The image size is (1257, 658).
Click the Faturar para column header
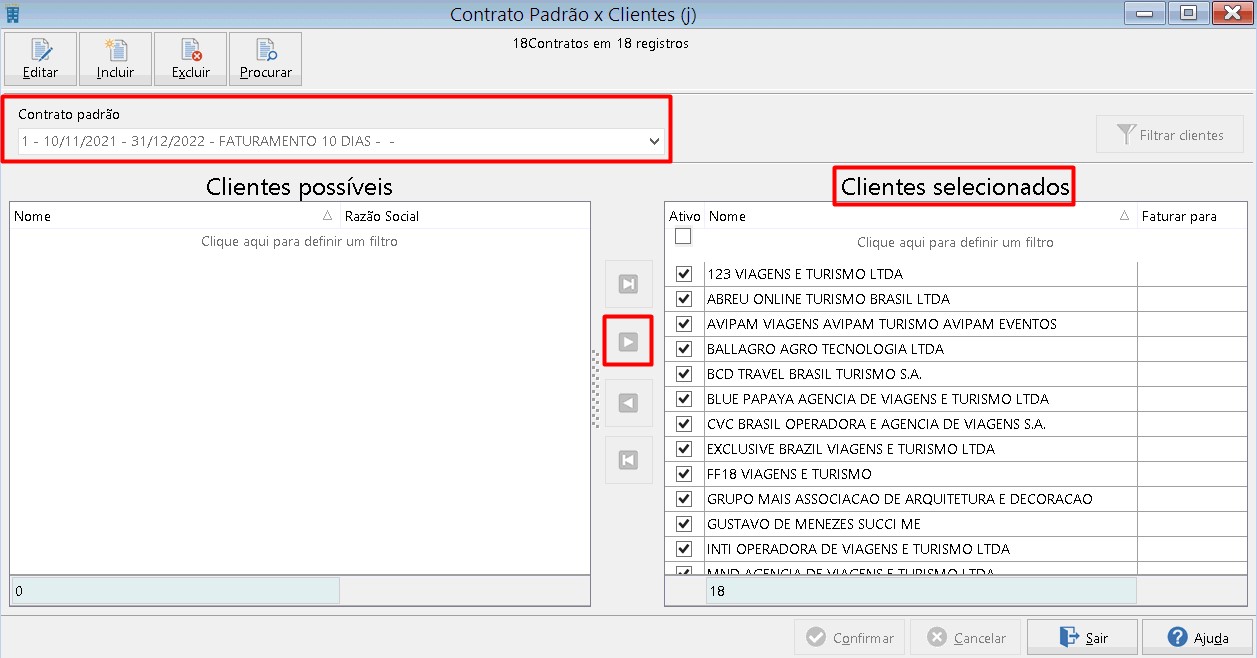coord(1192,216)
